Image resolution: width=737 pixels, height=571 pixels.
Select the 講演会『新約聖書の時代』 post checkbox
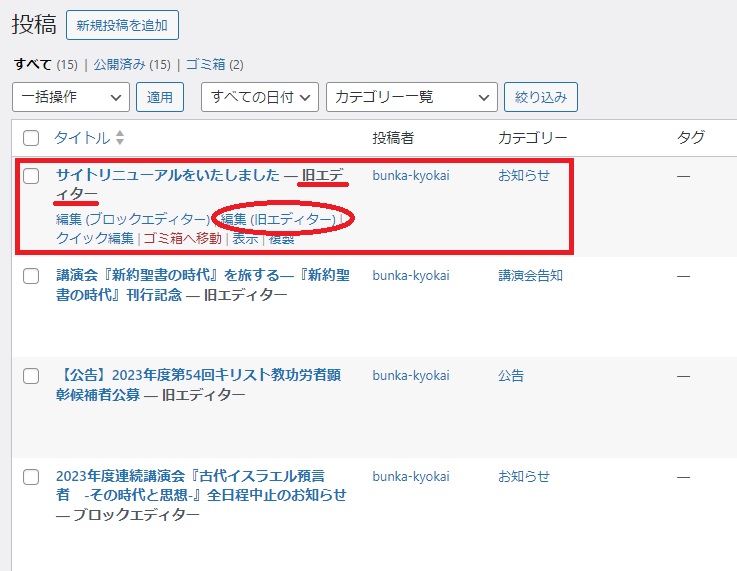31,276
